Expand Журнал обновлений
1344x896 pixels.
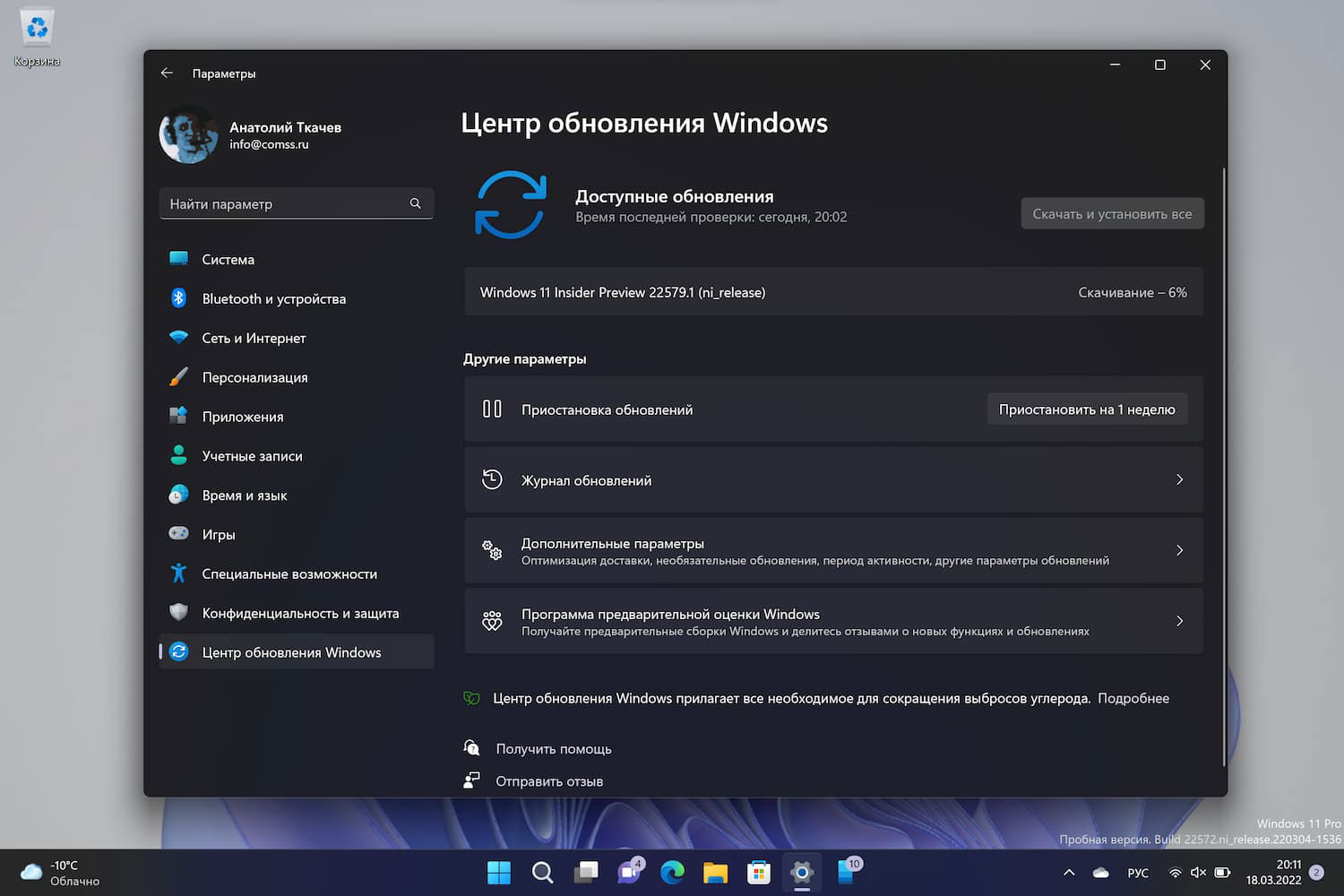pyautogui.click(x=833, y=479)
